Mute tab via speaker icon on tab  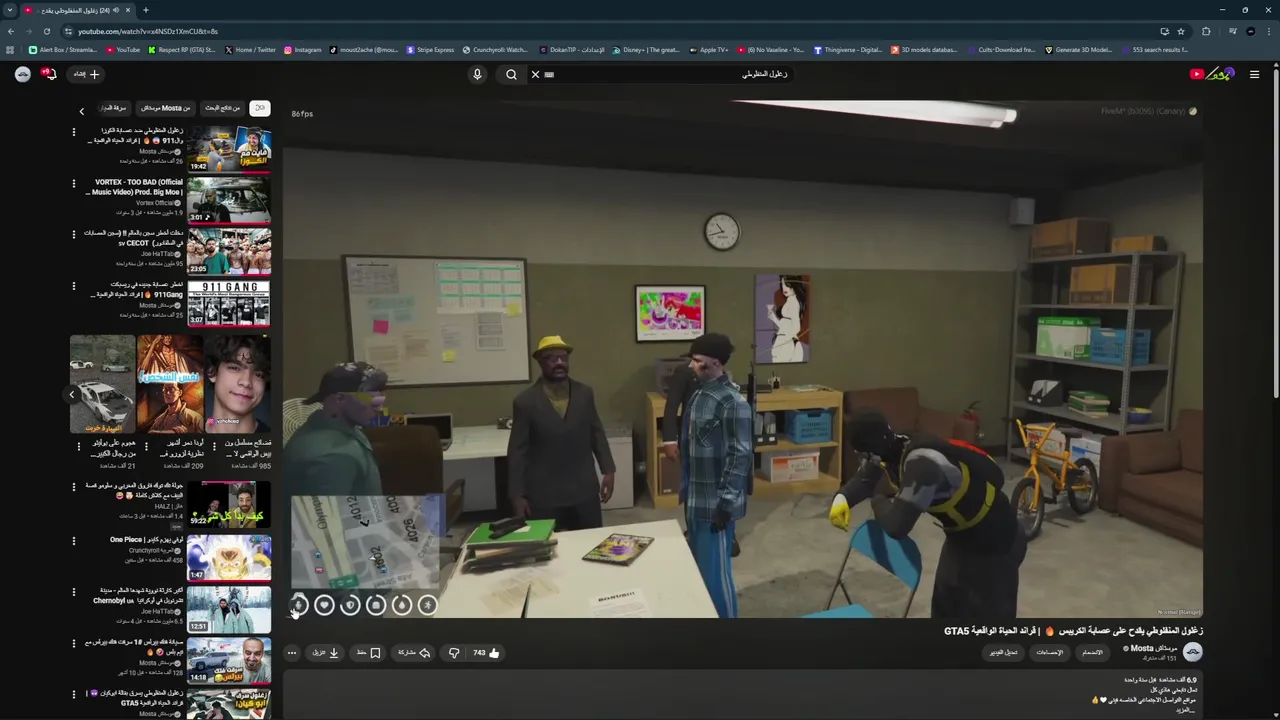pyautogui.click(x=116, y=10)
